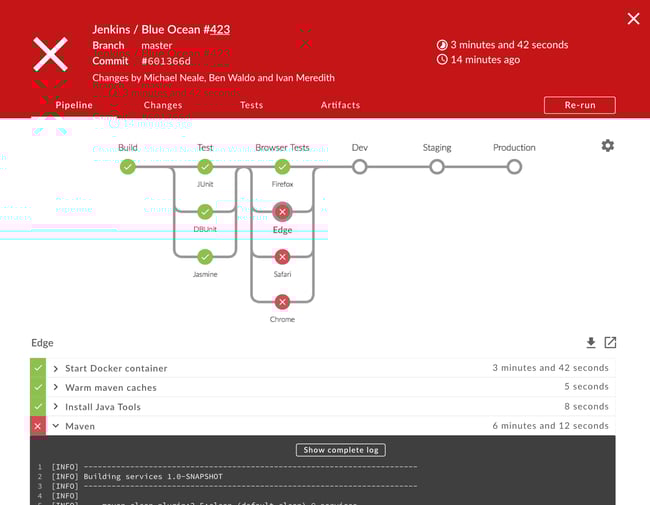Select the Staging stage node

tap(437, 167)
